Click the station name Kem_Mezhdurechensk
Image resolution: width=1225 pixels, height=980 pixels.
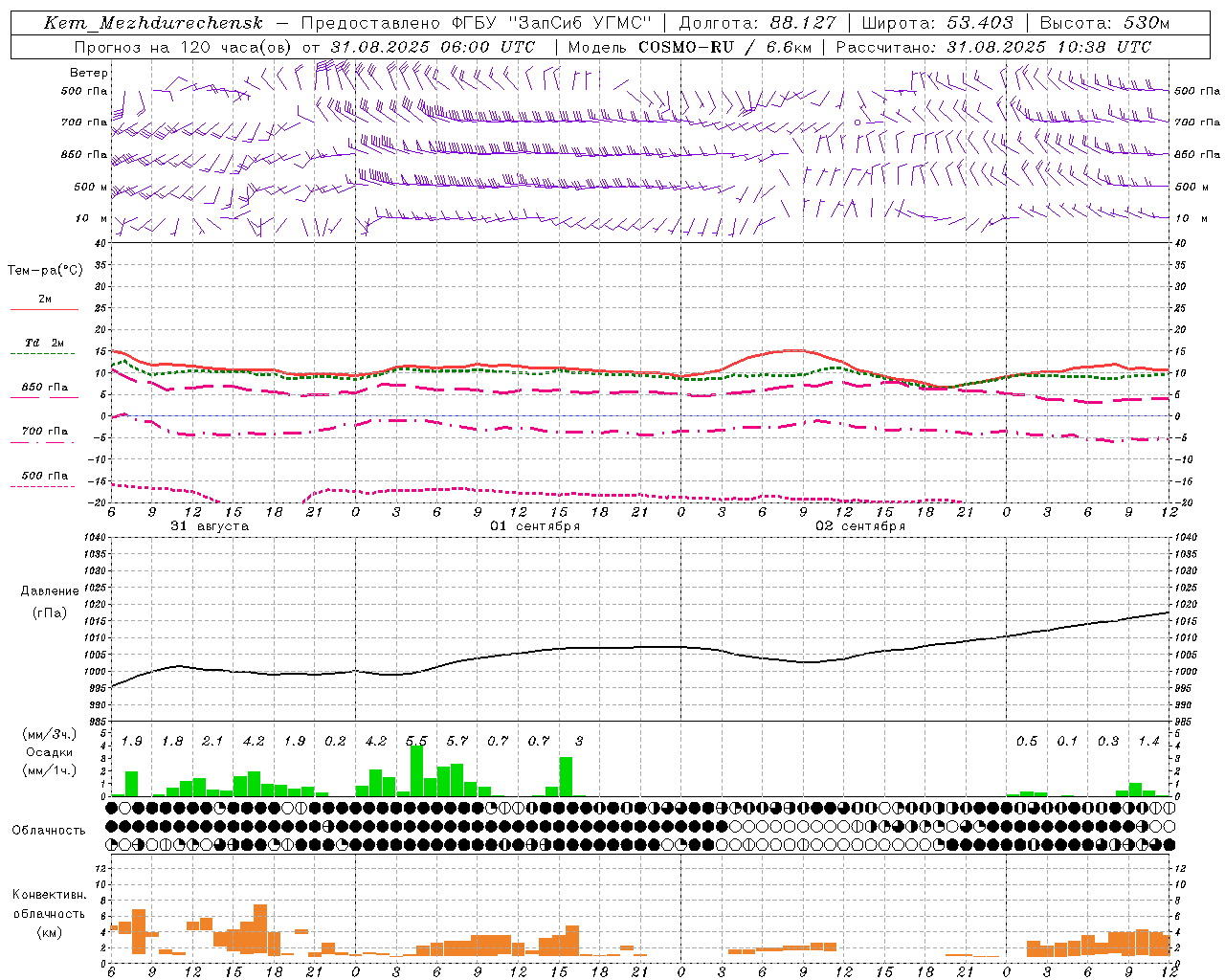[x=153, y=23]
